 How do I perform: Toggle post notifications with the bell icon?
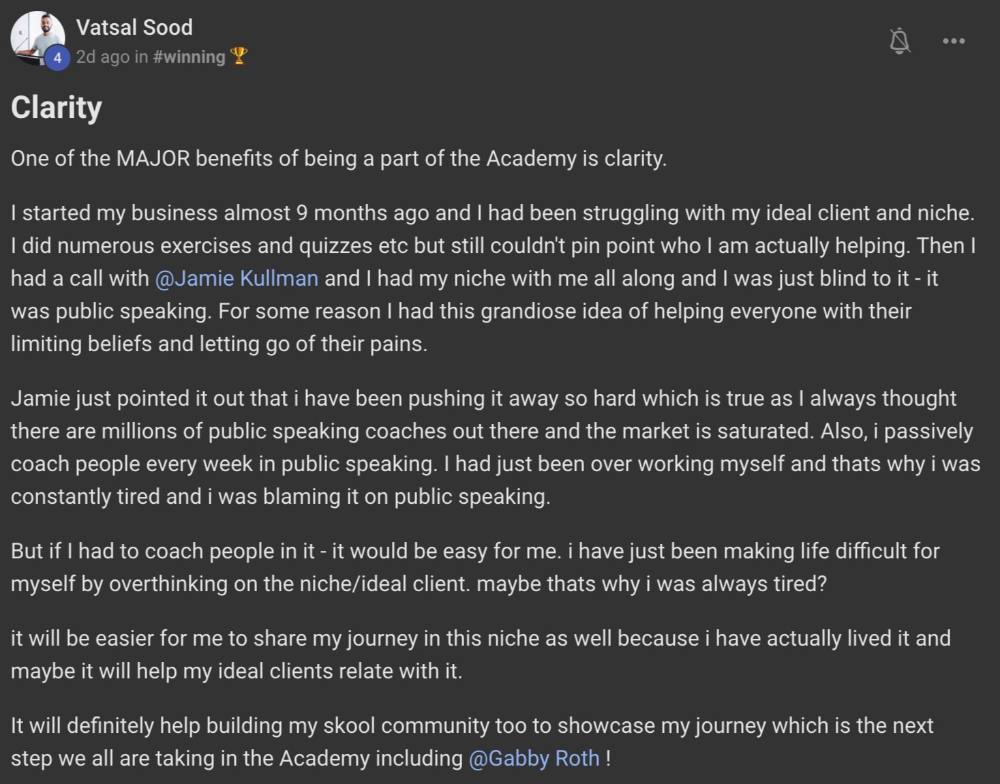(x=900, y=41)
